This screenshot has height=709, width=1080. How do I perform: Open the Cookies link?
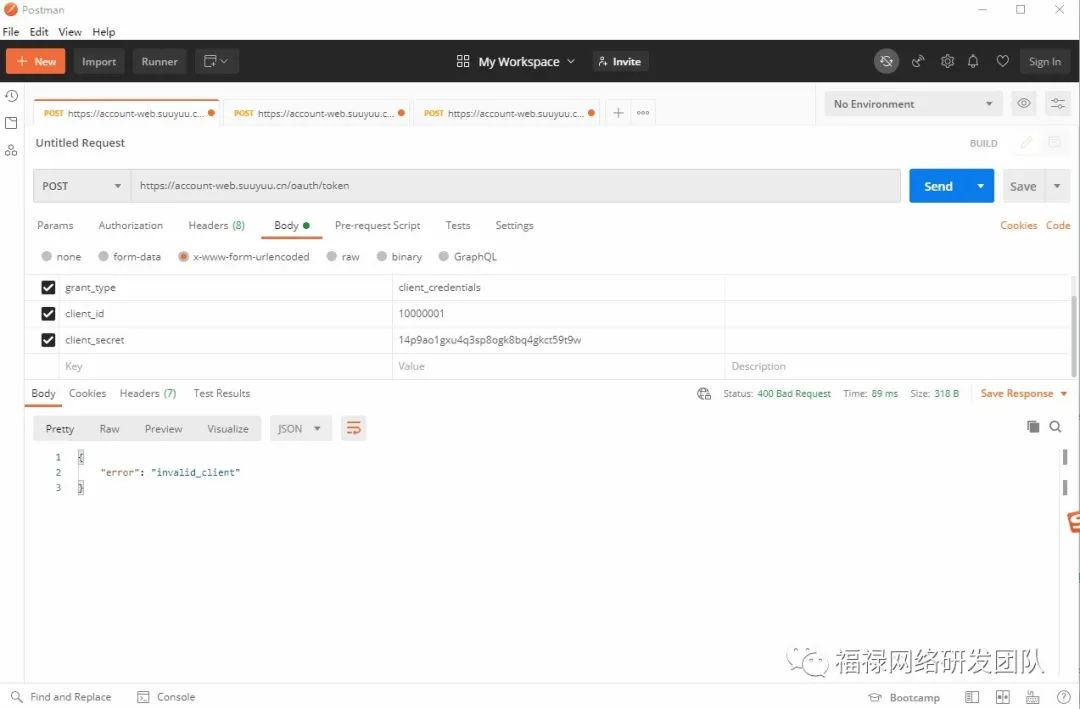click(x=1019, y=225)
